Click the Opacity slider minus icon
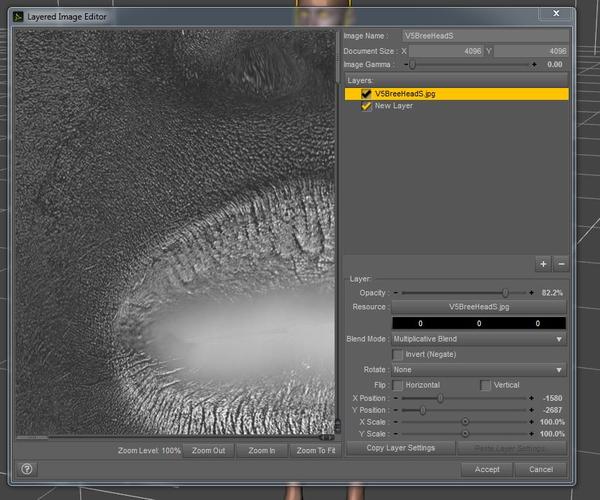 (397, 293)
